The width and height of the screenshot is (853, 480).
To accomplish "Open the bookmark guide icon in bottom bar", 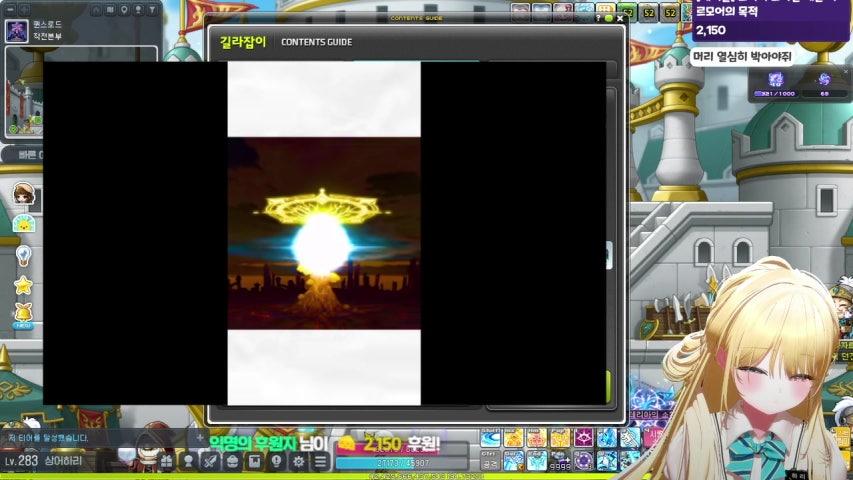I will (254, 462).
